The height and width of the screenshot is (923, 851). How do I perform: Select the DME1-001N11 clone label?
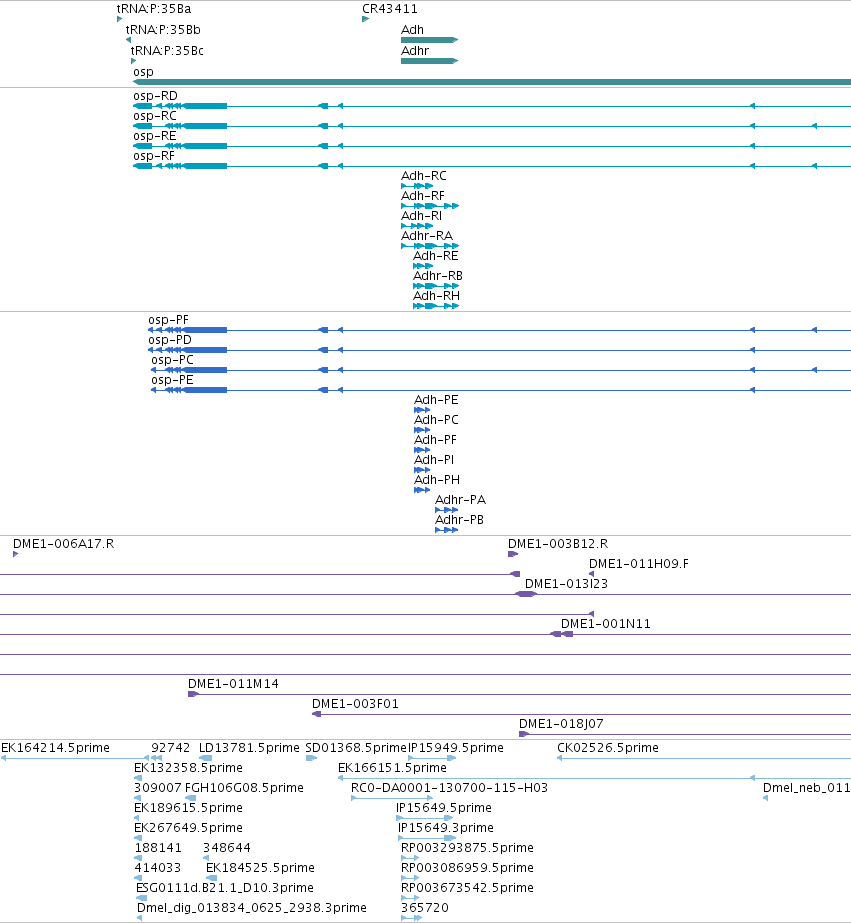[606, 624]
